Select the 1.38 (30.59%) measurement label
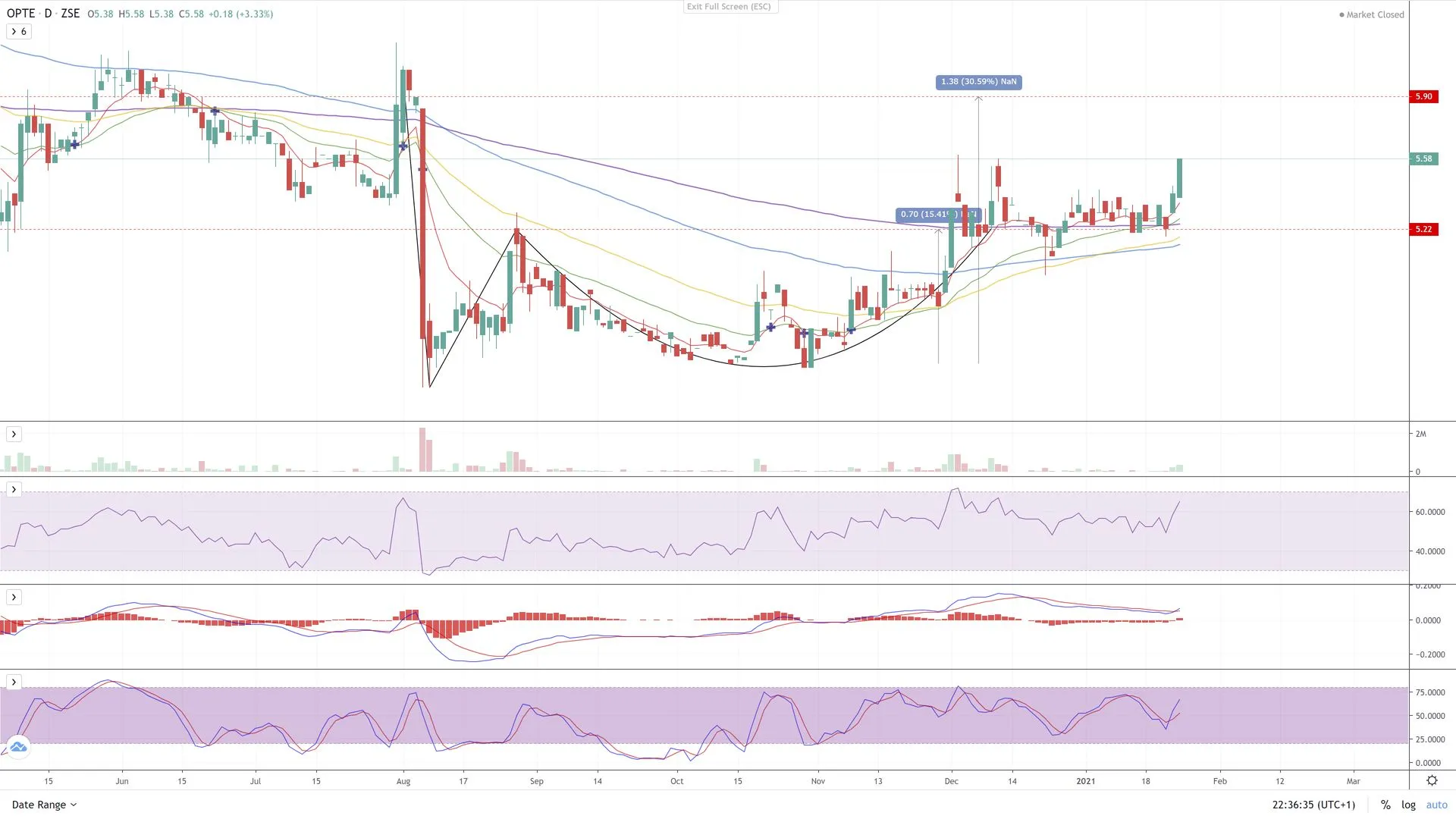This screenshot has width=1456, height=819. (978, 82)
